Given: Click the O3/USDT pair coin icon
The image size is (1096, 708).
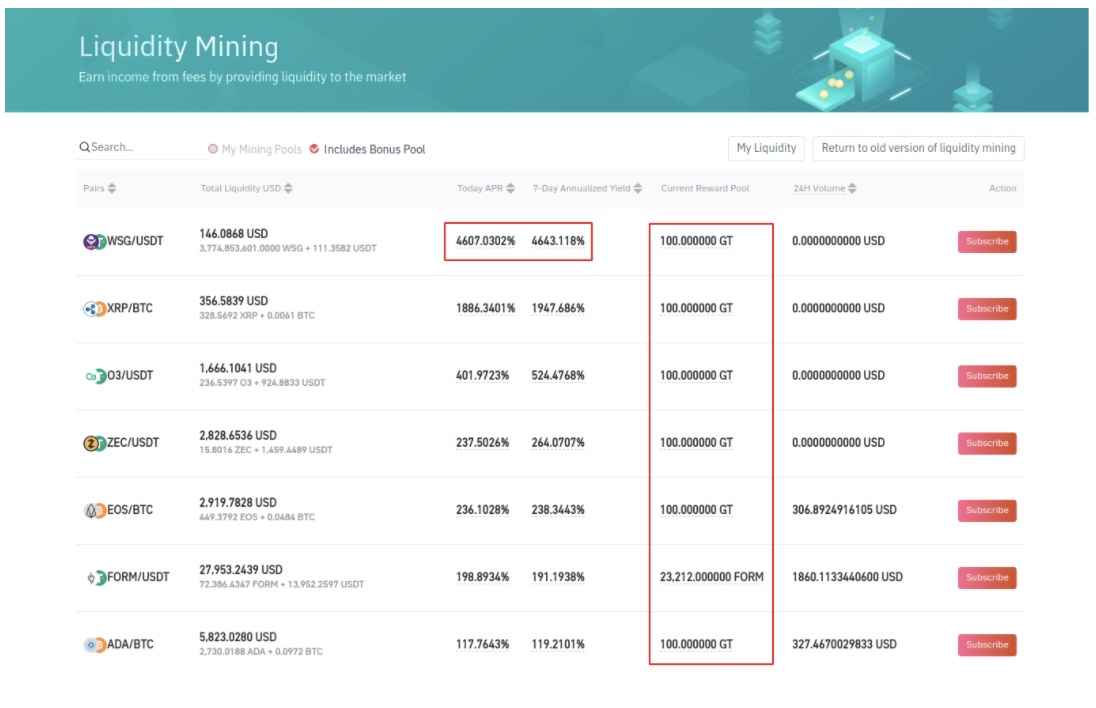Looking at the screenshot, I should pyautogui.click(x=94, y=376).
